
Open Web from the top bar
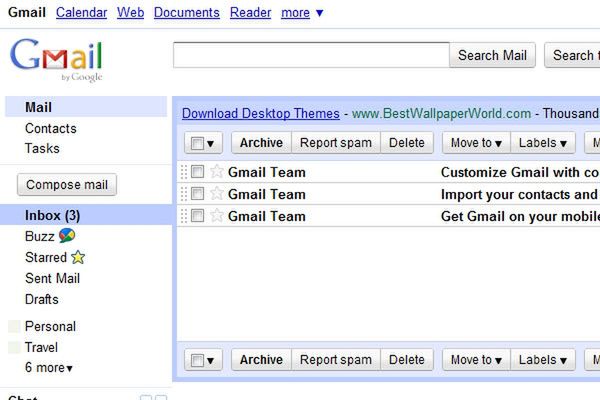click(130, 13)
